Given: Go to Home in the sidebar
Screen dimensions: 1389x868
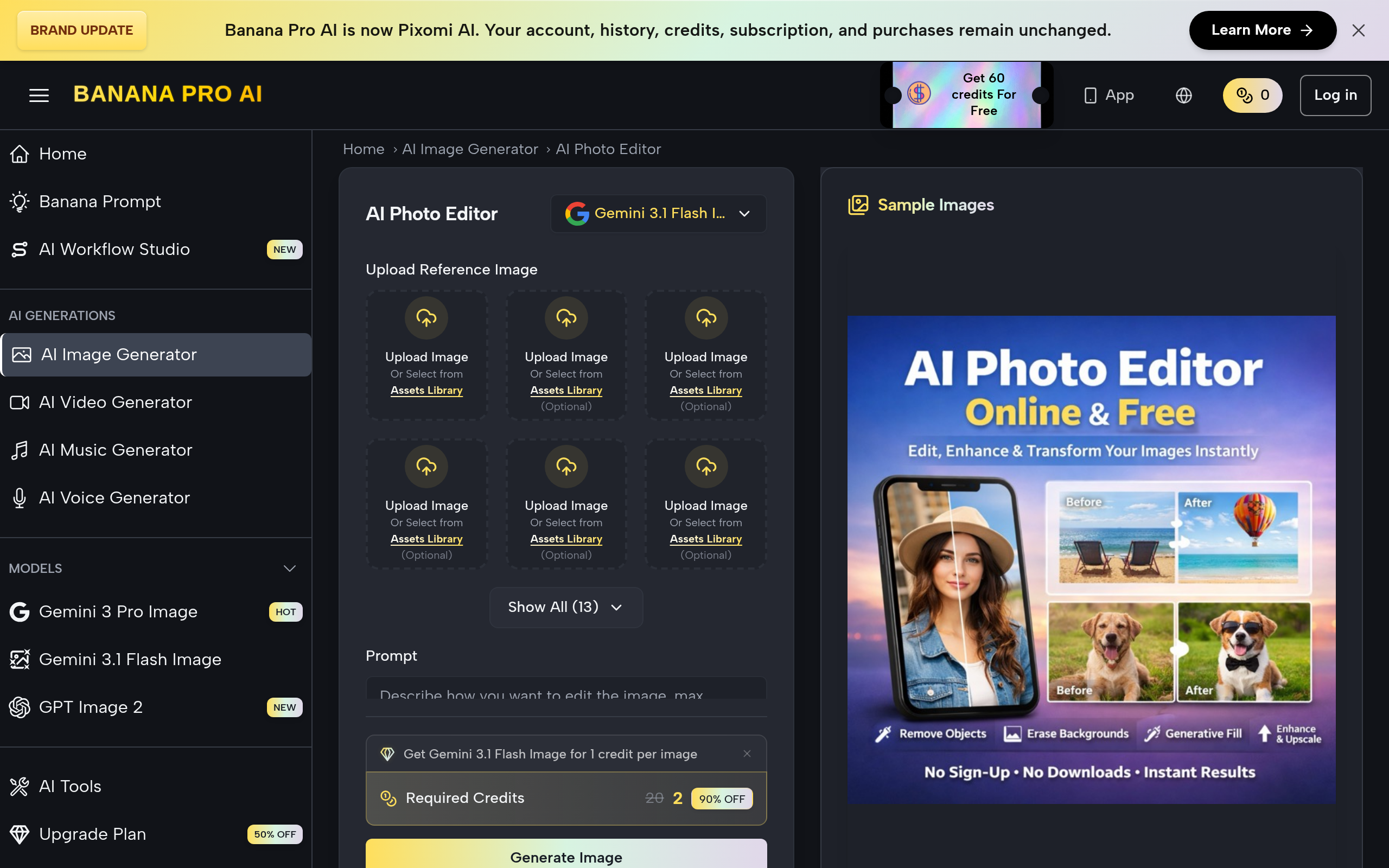Looking at the screenshot, I should click(x=156, y=154).
